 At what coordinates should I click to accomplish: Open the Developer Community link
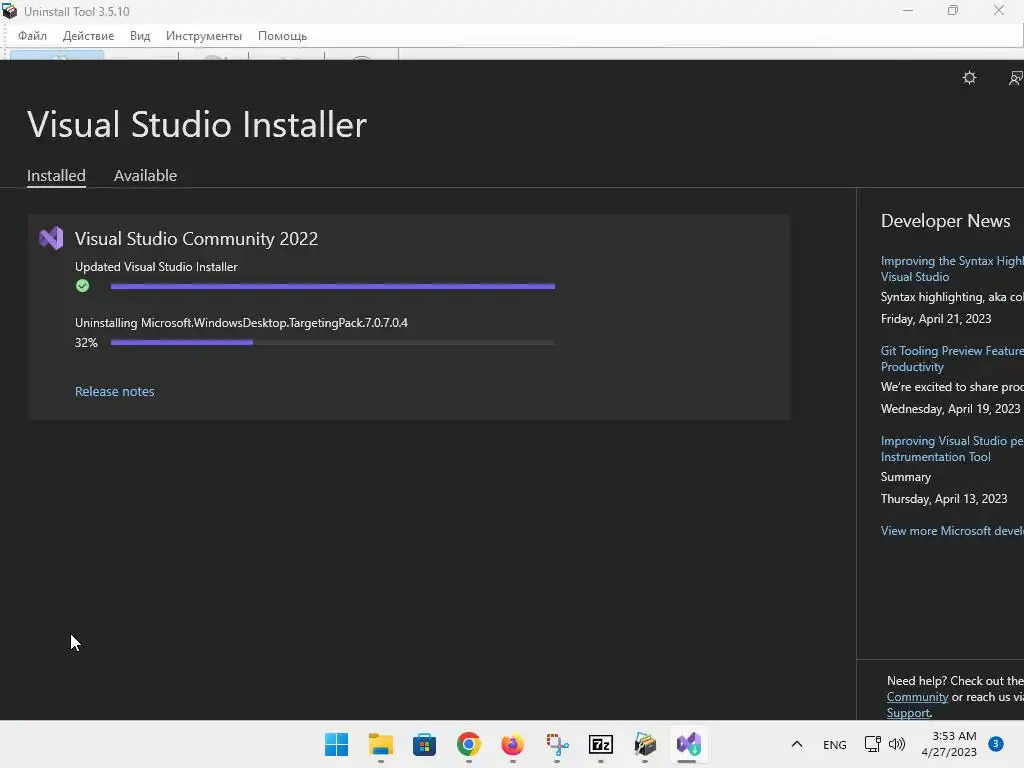(x=917, y=697)
